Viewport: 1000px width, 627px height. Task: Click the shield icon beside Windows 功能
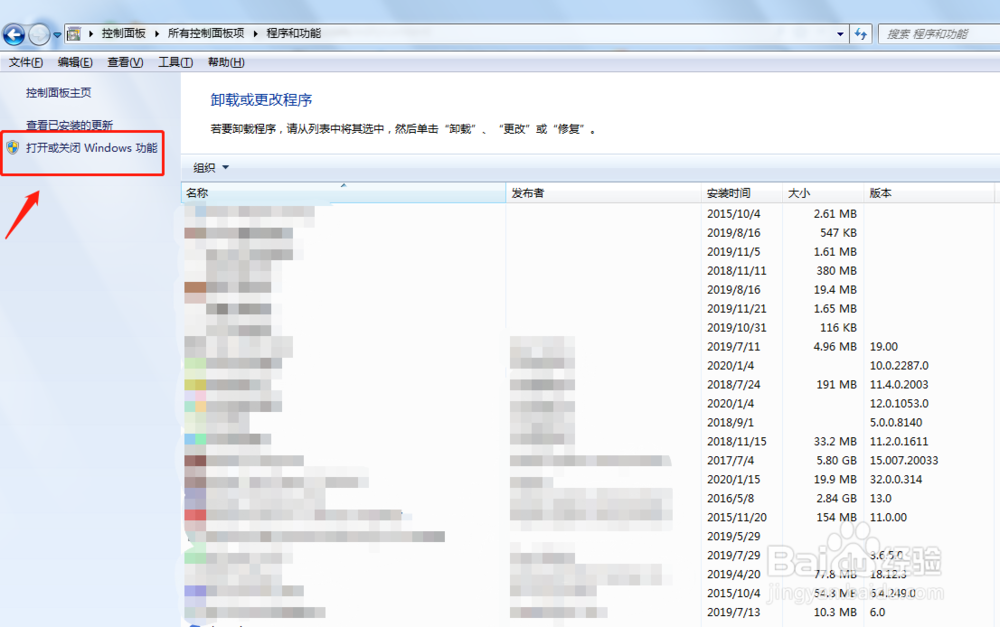13,148
